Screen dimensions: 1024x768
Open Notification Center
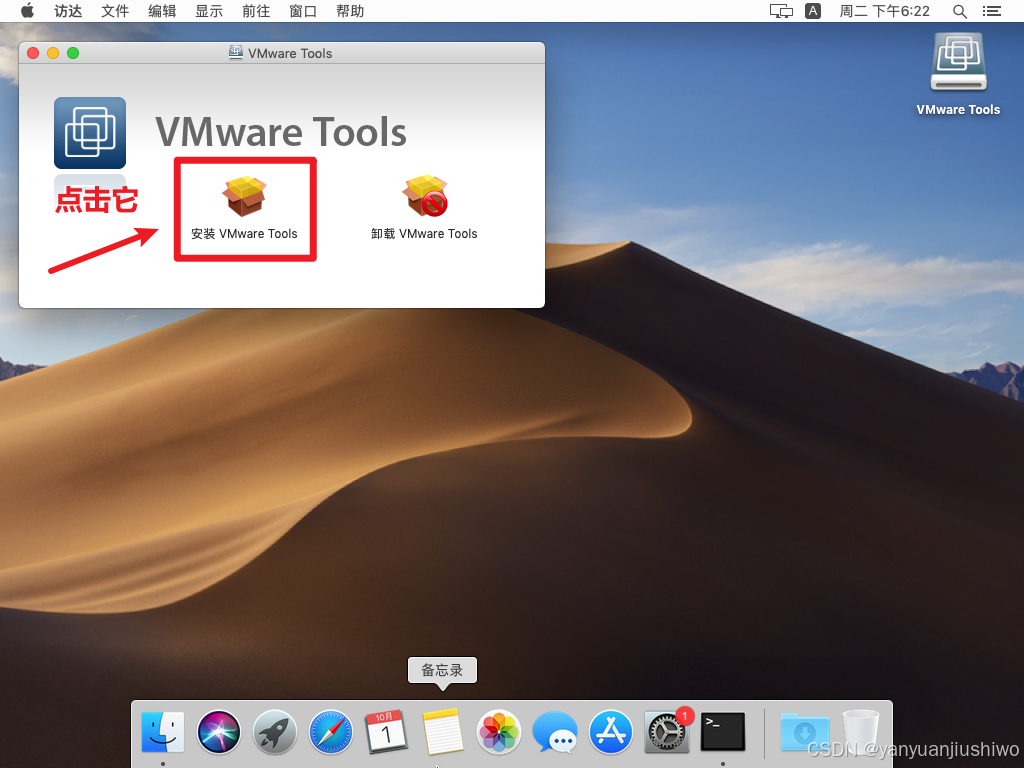pyautogui.click(x=991, y=11)
